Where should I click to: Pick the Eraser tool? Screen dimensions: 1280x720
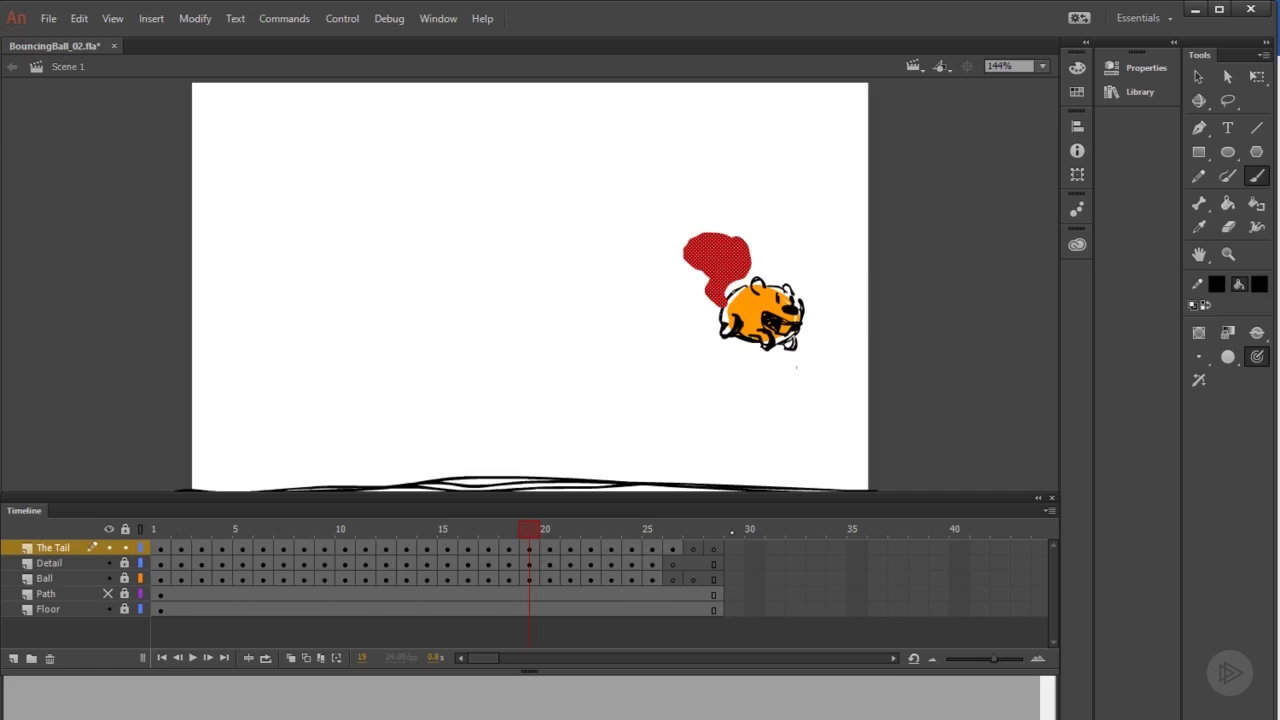click(x=1228, y=227)
